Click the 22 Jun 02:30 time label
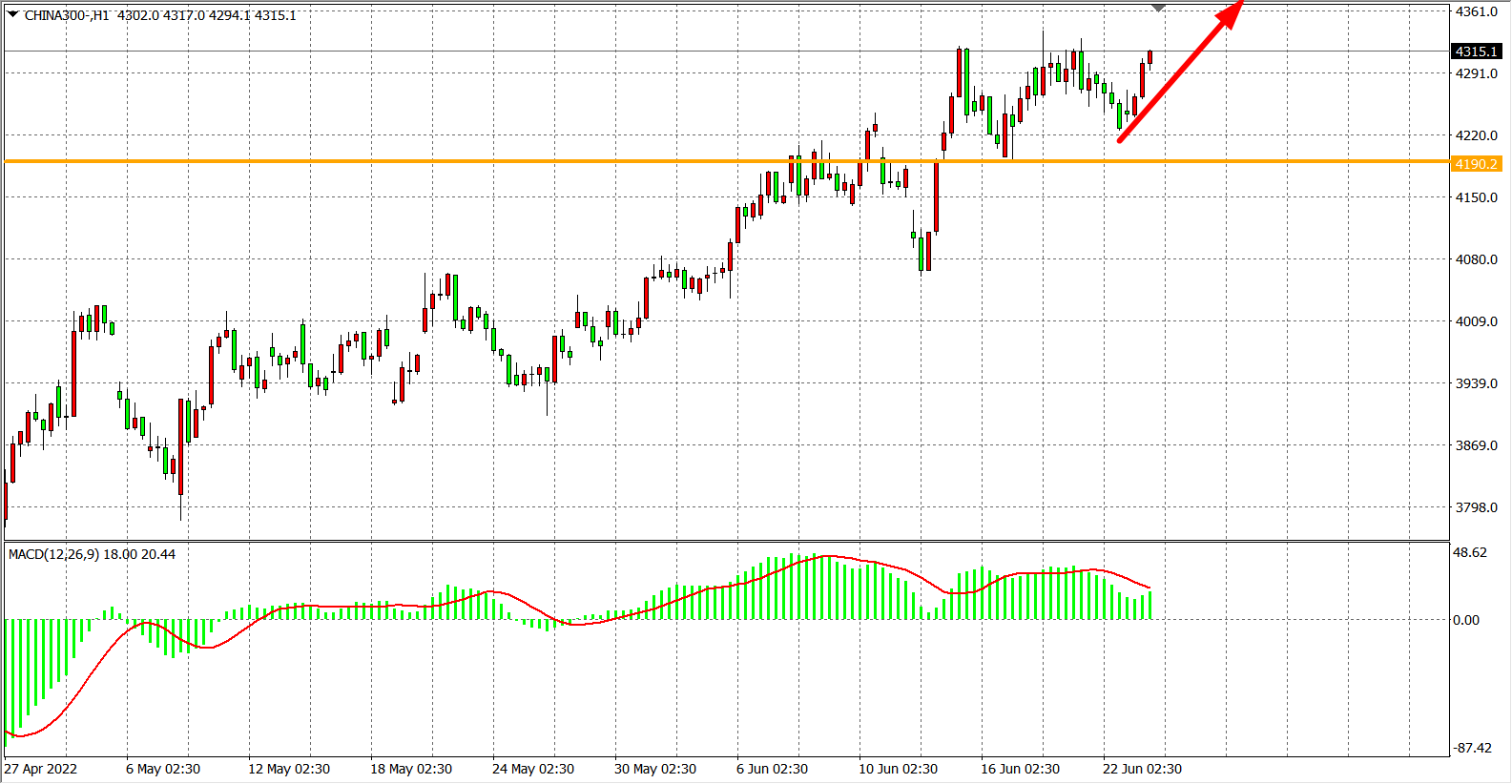The image size is (1512, 784). 1142,769
